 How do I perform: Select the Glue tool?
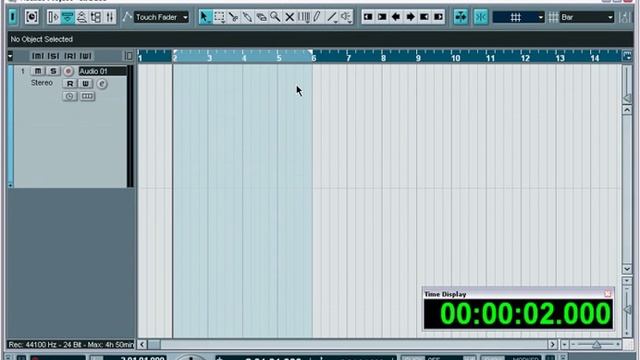coord(247,17)
